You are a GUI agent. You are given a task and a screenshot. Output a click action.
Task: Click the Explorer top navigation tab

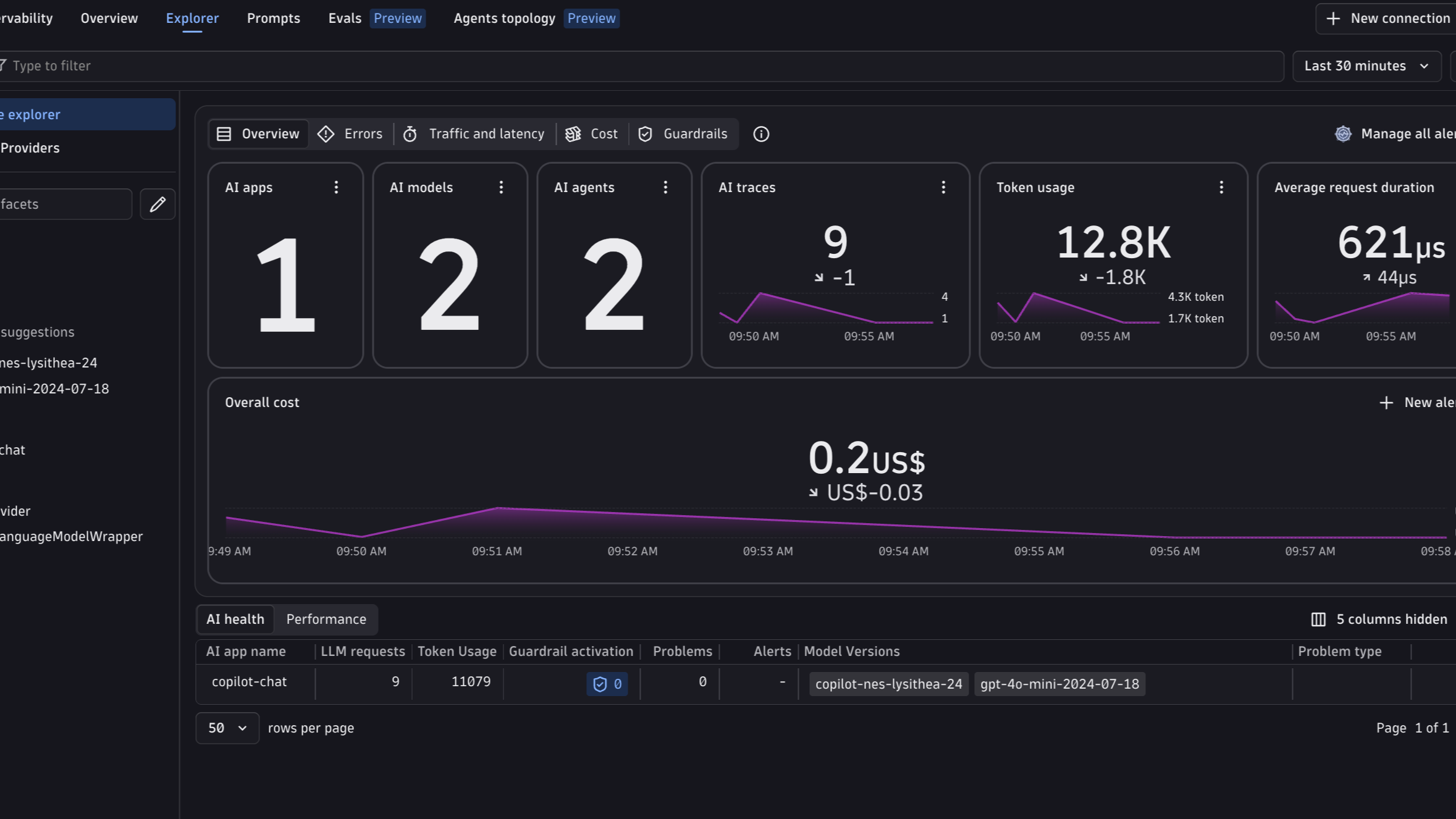point(192,19)
